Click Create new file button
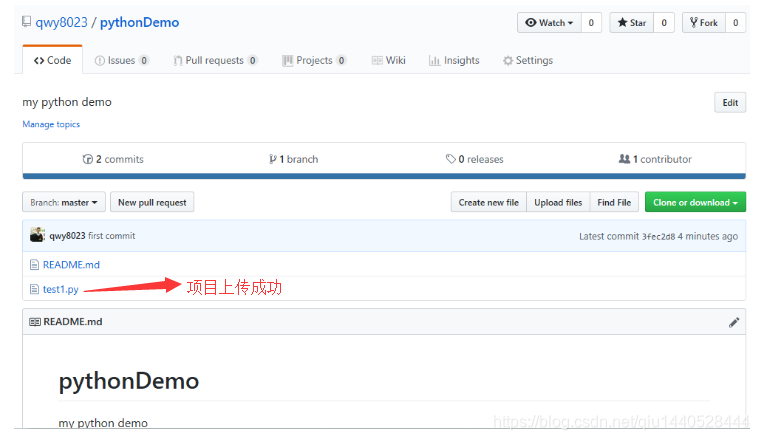The width and height of the screenshot is (759, 440). [x=488, y=202]
